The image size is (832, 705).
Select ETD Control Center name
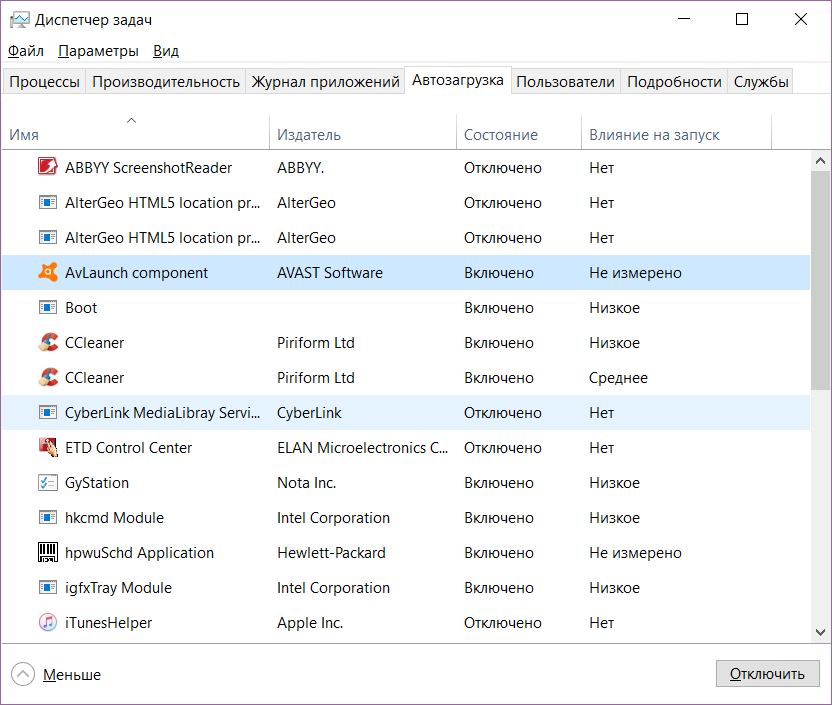[x=128, y=448]
